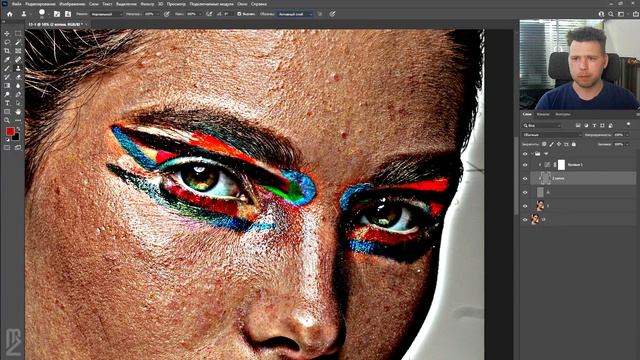
Task: Toggle the Выравн. aligned checkbox
Action: coord(239,14)
